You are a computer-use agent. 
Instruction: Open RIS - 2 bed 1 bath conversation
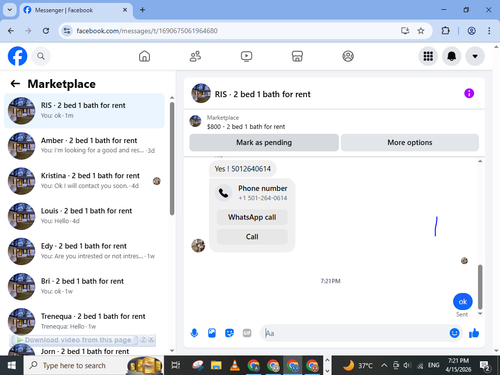(84, 111)
